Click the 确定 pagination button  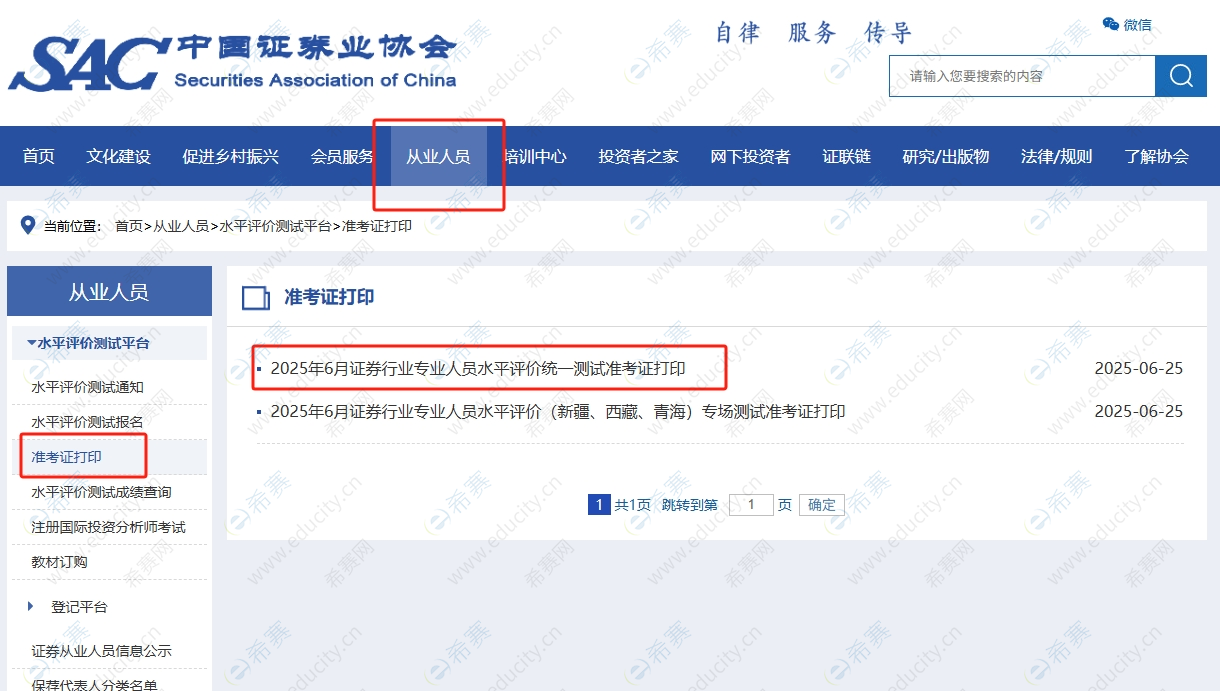tap(822, 505)
